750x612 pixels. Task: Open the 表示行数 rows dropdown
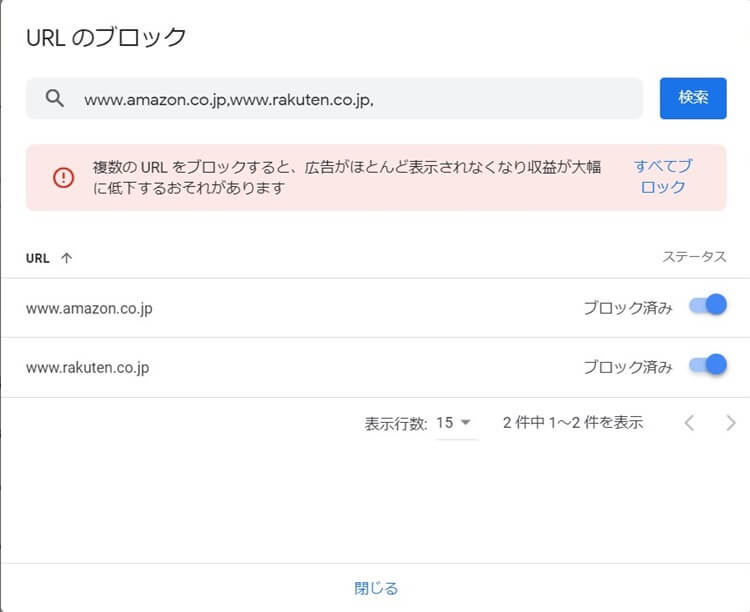(453, 423)
